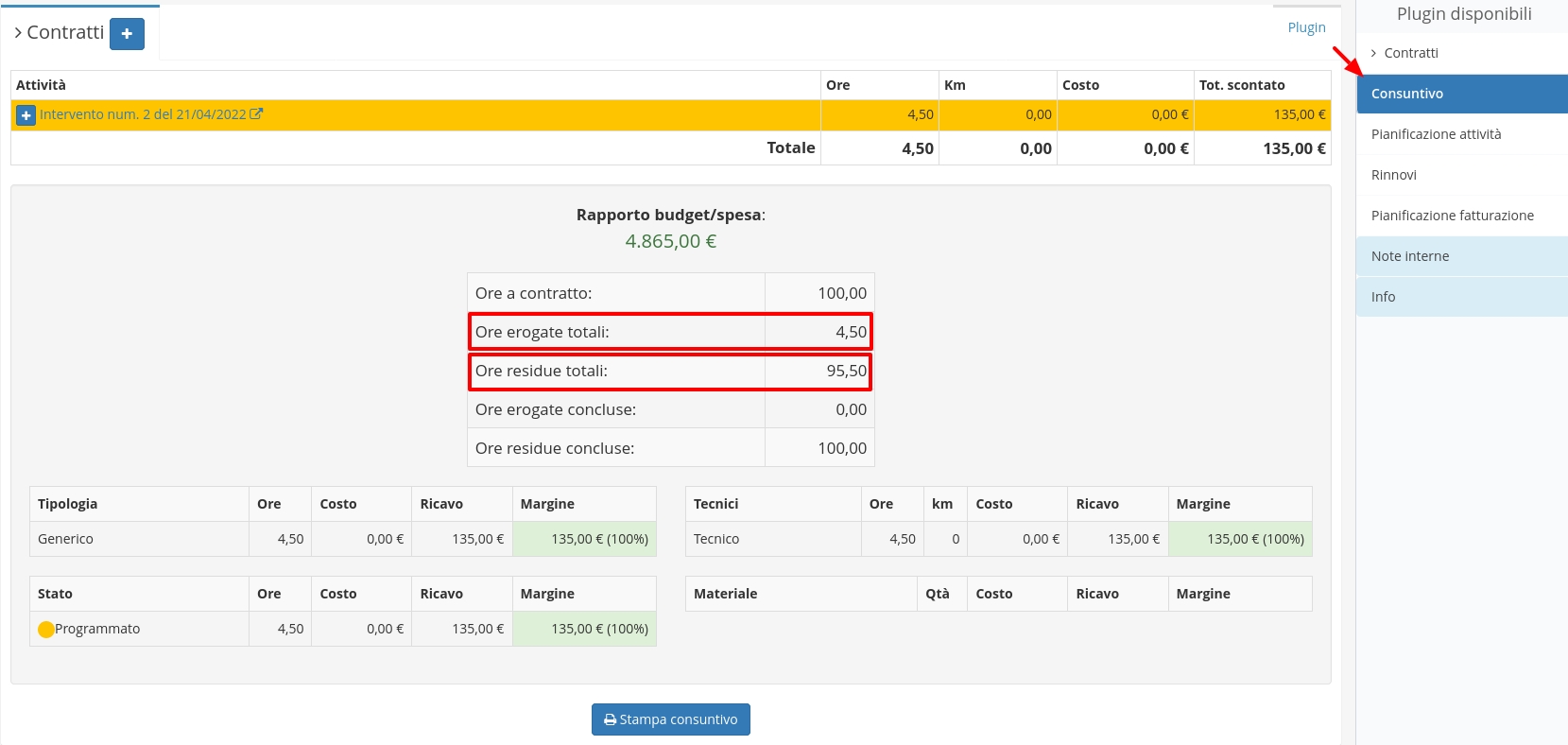
Task: Click the yellow Programmato status circle
Action: point(46,630)
